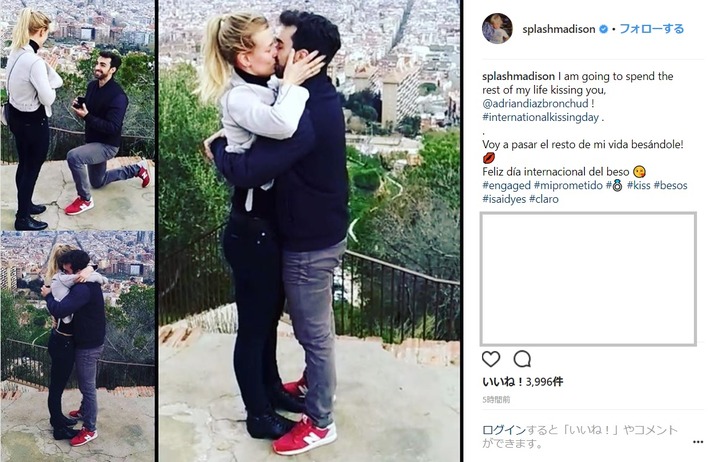
Task: Open the #internationalkissingday hashtag
Action: tap(541, 117)
